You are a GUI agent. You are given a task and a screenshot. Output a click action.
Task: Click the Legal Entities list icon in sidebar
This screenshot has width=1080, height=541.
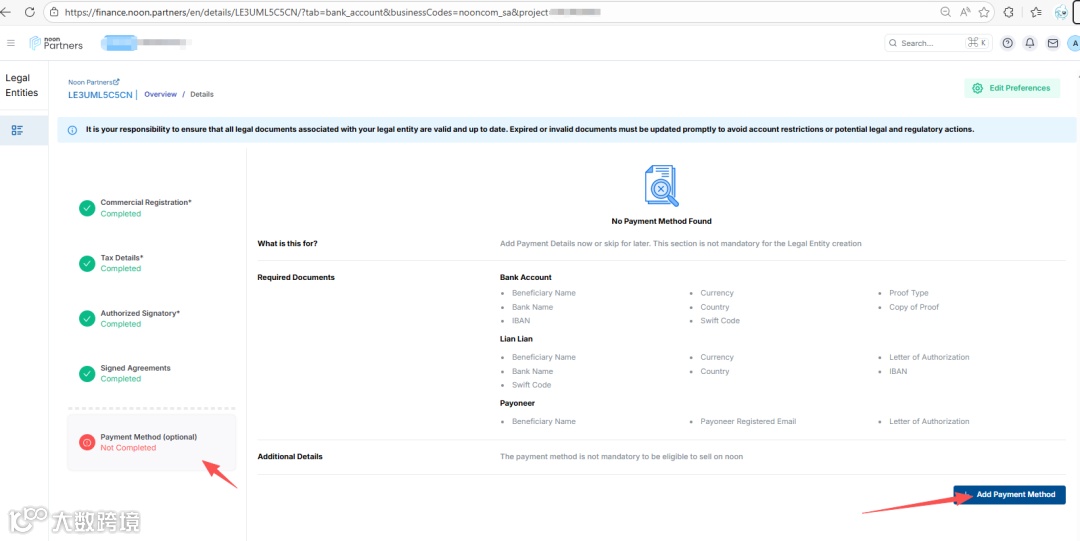(x=18, y=130)
